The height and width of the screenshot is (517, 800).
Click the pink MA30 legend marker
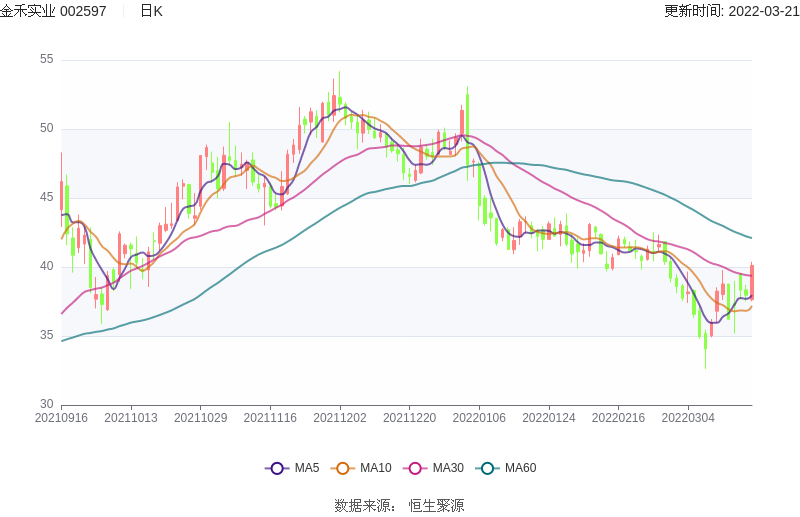pos(415,468)
